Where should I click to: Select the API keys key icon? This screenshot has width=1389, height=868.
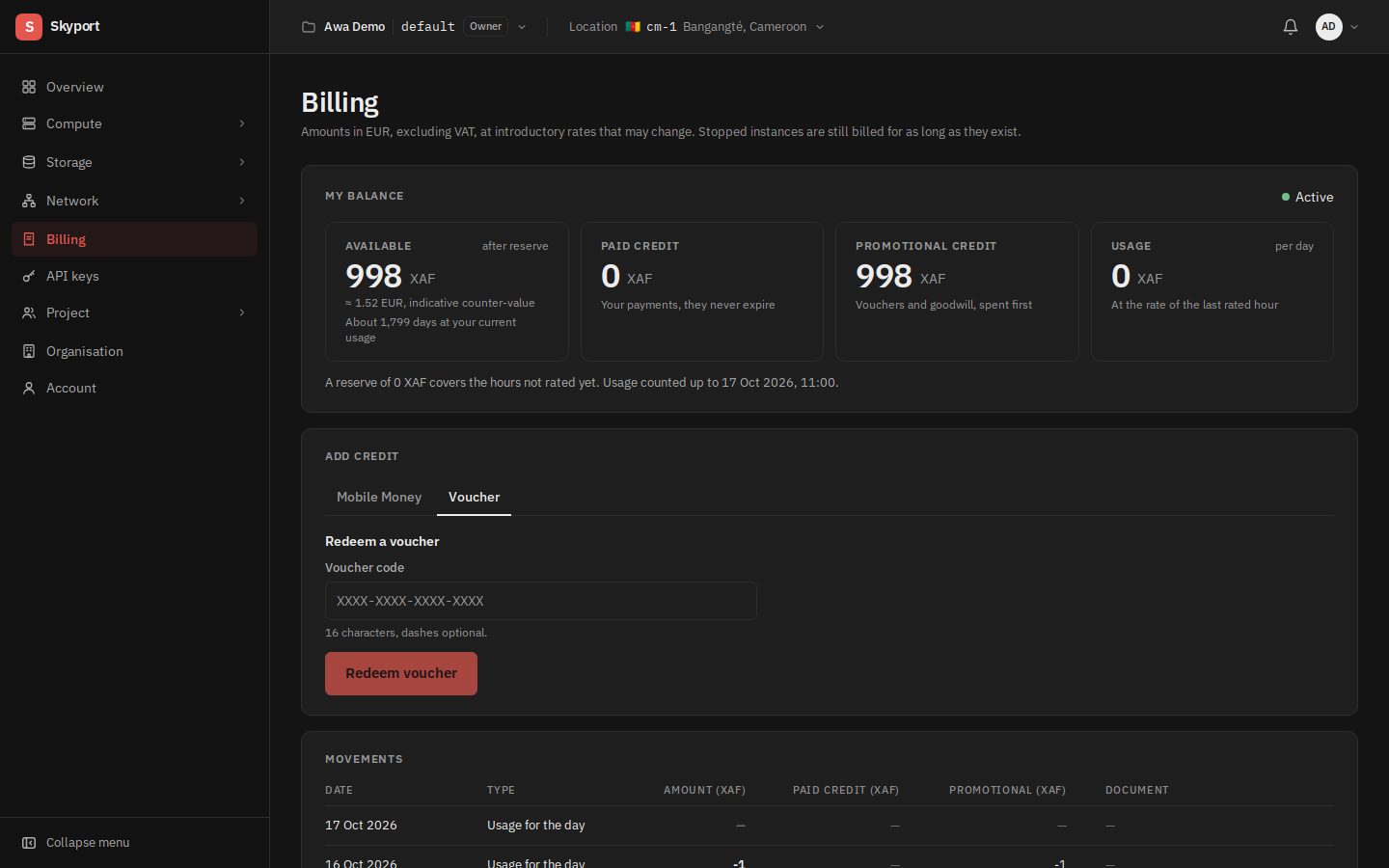(x=29, y=276)
